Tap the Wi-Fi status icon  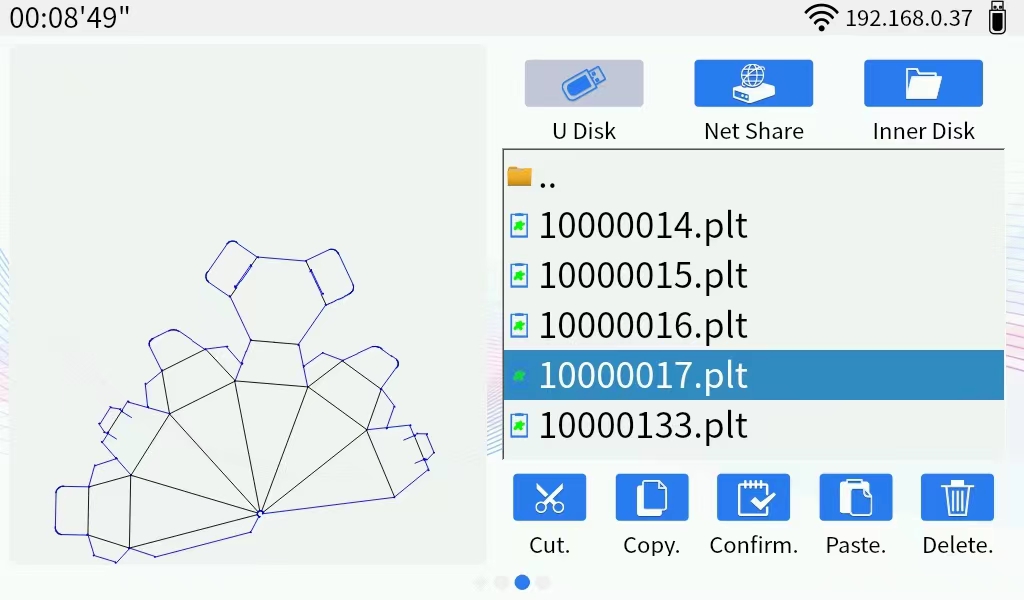click(x=821, y=18)
